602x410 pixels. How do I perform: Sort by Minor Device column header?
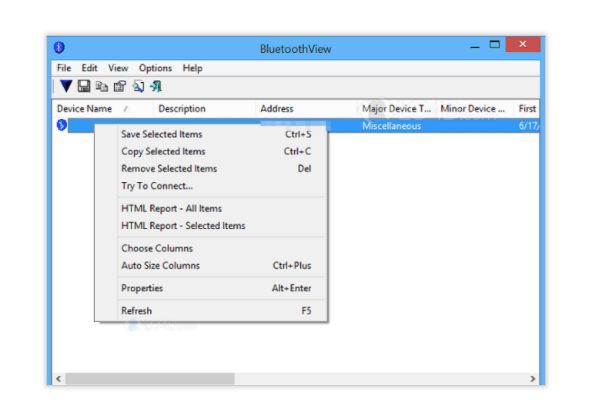[x=475, y=109]
